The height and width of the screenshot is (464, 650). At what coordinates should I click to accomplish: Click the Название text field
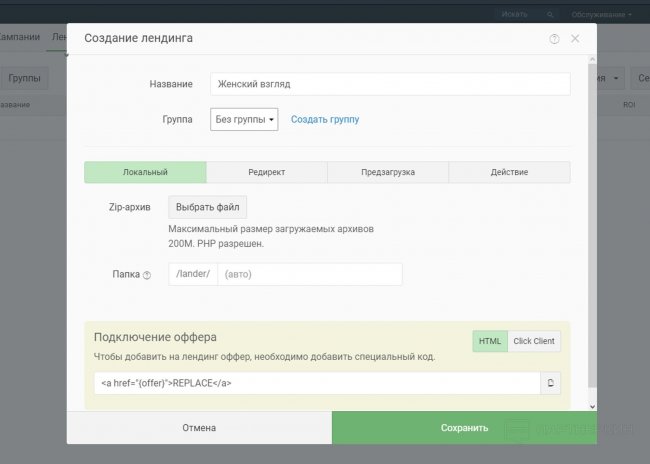tap(390, 84)
